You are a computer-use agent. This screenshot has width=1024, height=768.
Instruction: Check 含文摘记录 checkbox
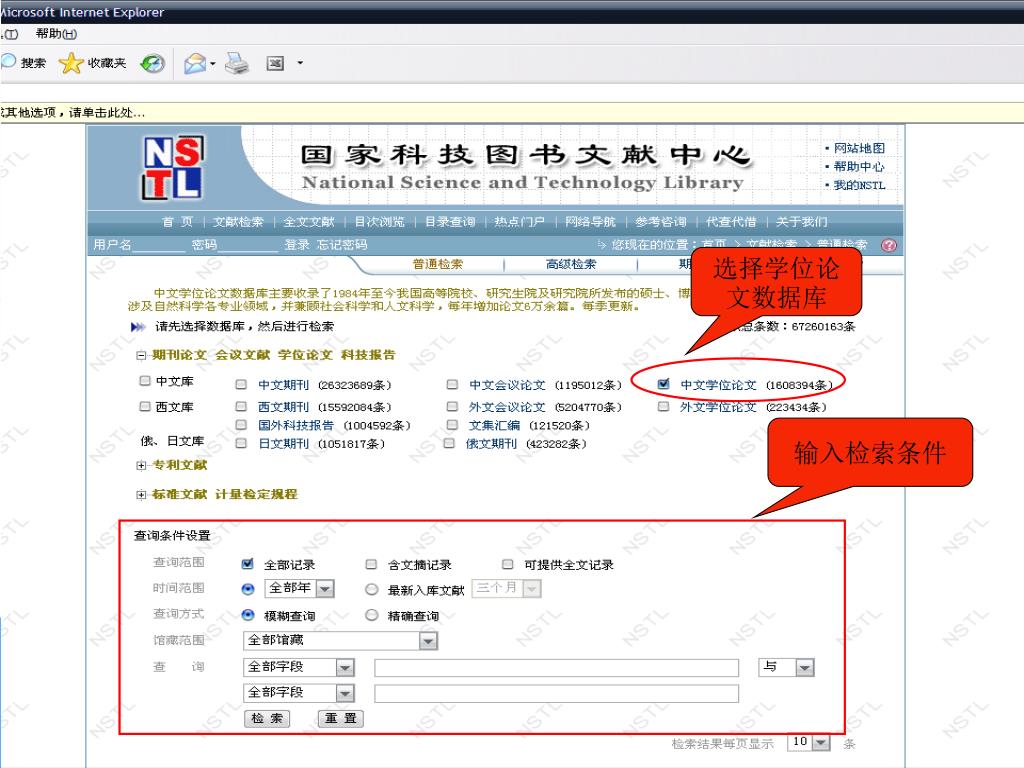tap(371, 564)
